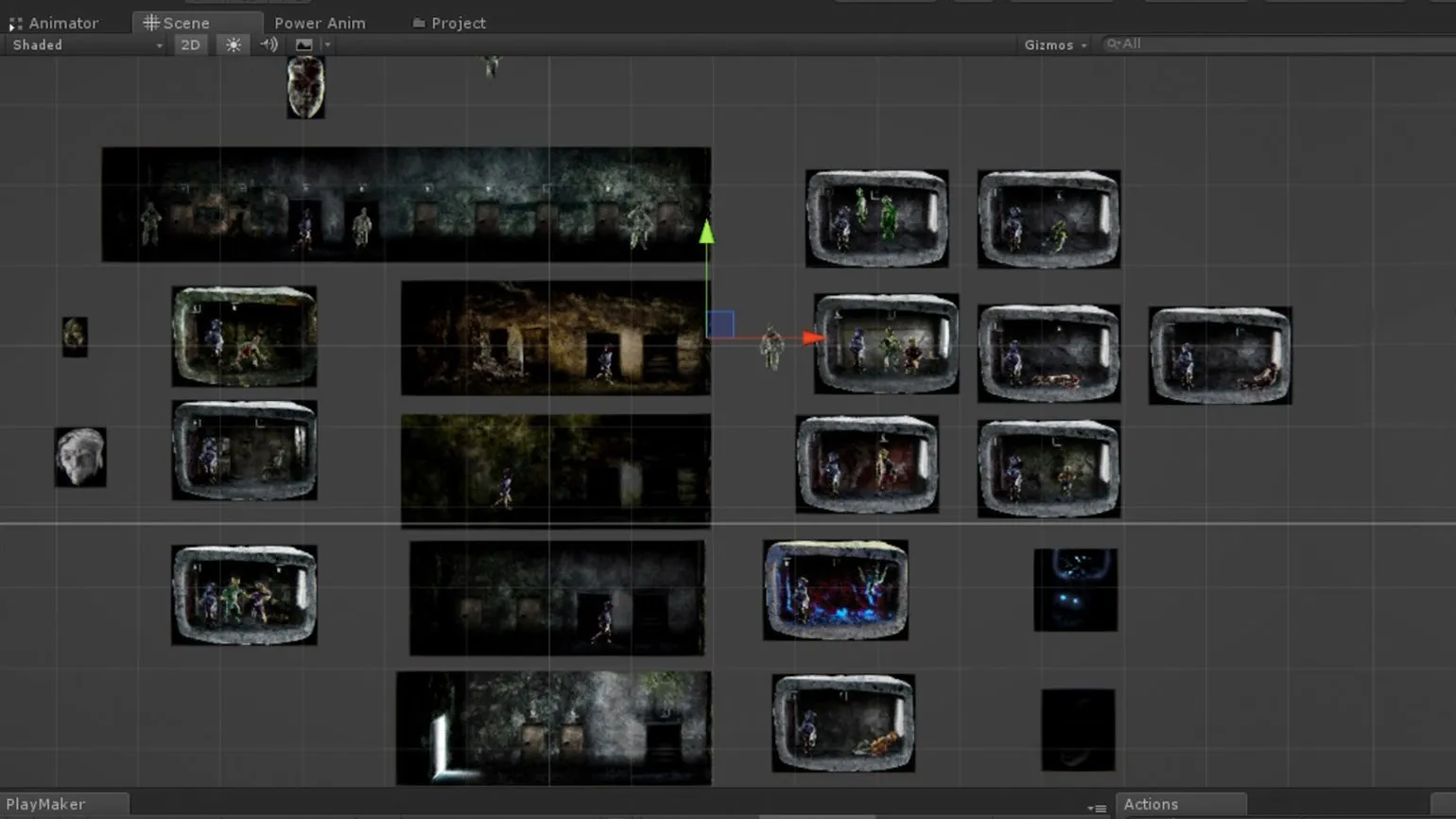This screenshot has width=1456, height=819.
Task: Toggle scene audio with the speaker icon
Action: [269, 44]
